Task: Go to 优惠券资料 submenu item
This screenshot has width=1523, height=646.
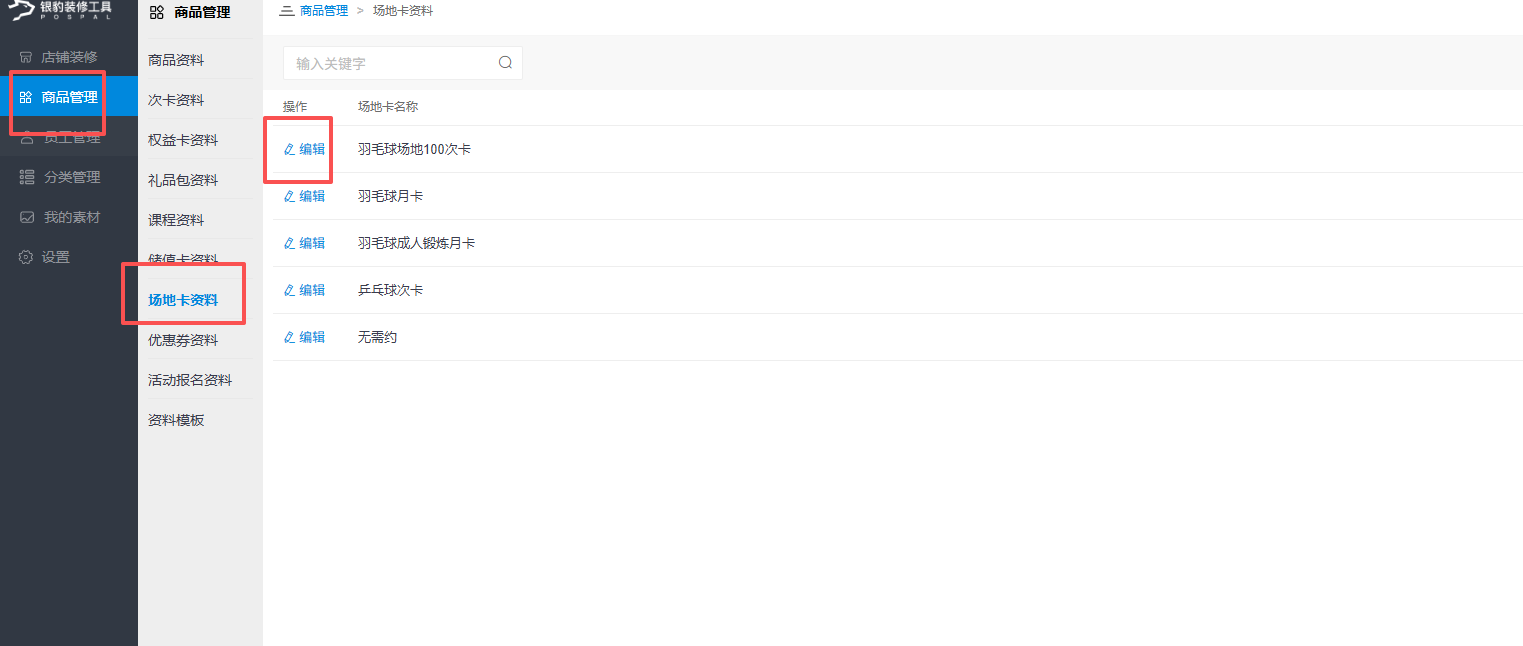Action: click(183, 340)
